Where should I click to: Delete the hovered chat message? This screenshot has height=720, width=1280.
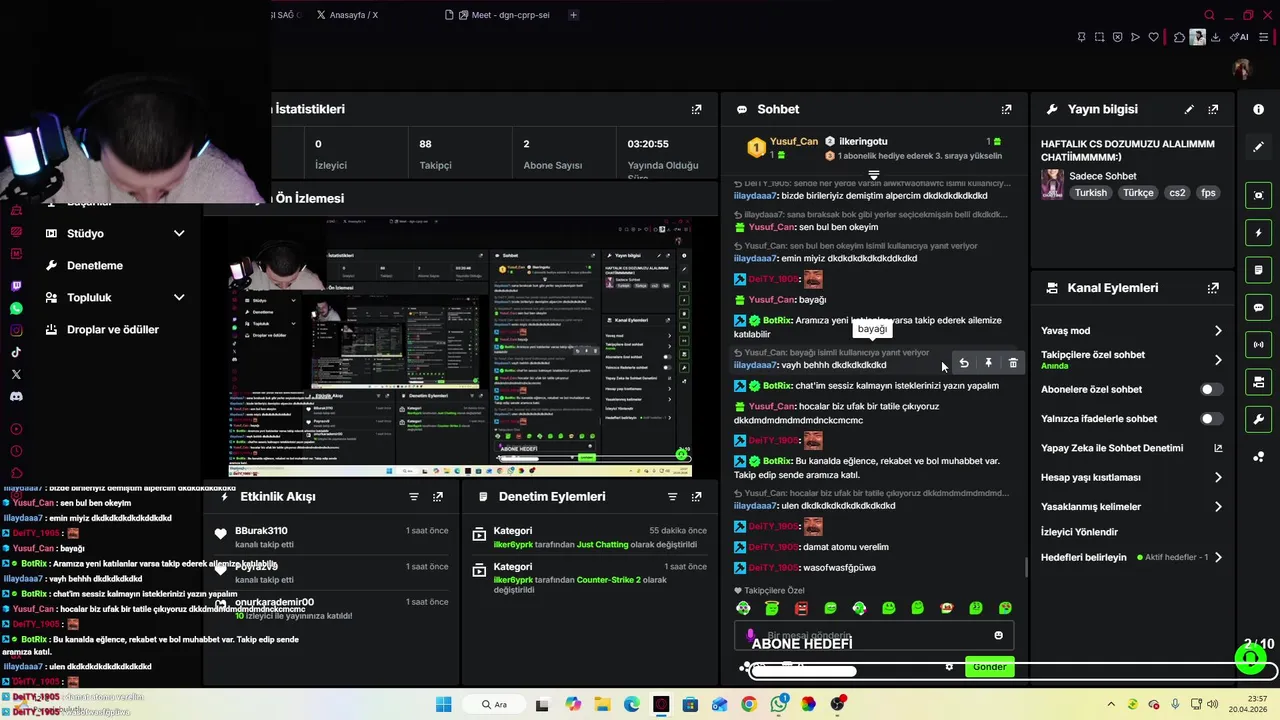click(1013, 363)
